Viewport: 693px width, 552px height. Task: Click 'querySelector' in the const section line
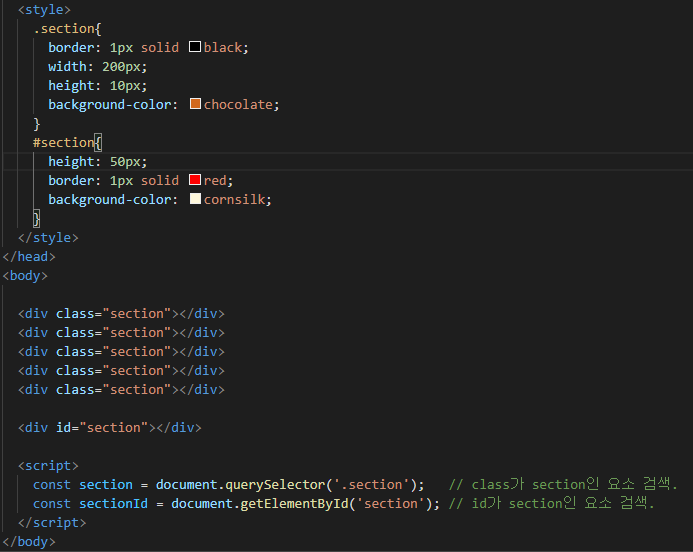275,485
